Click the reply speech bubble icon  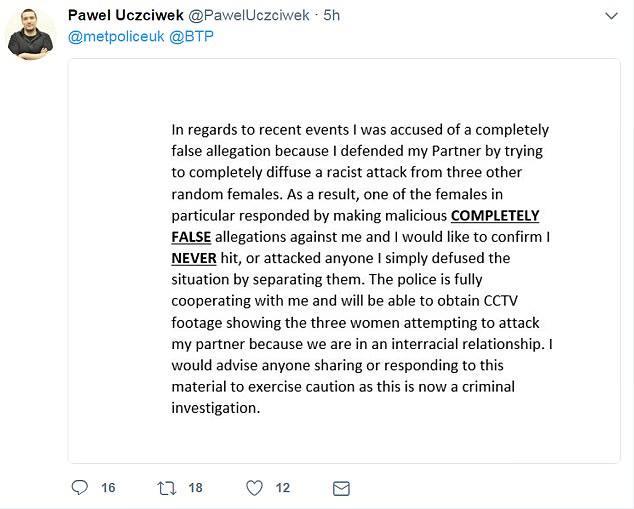(x=80, y=488)
